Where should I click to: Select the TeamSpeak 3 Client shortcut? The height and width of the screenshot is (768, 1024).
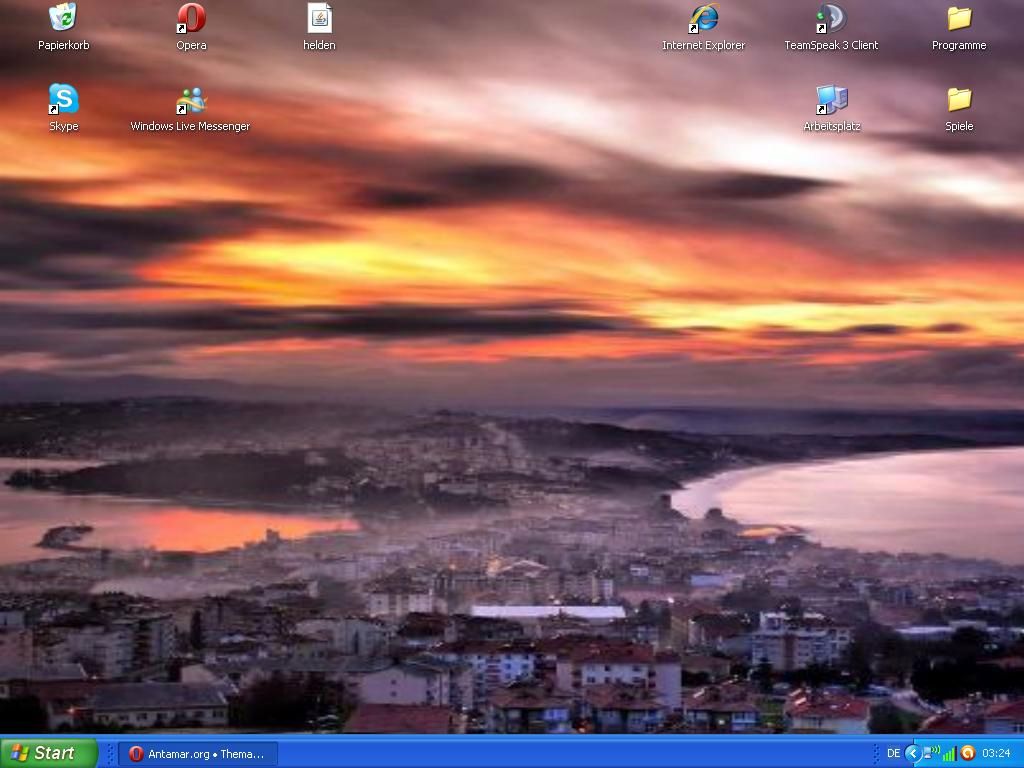coord(830,19)
